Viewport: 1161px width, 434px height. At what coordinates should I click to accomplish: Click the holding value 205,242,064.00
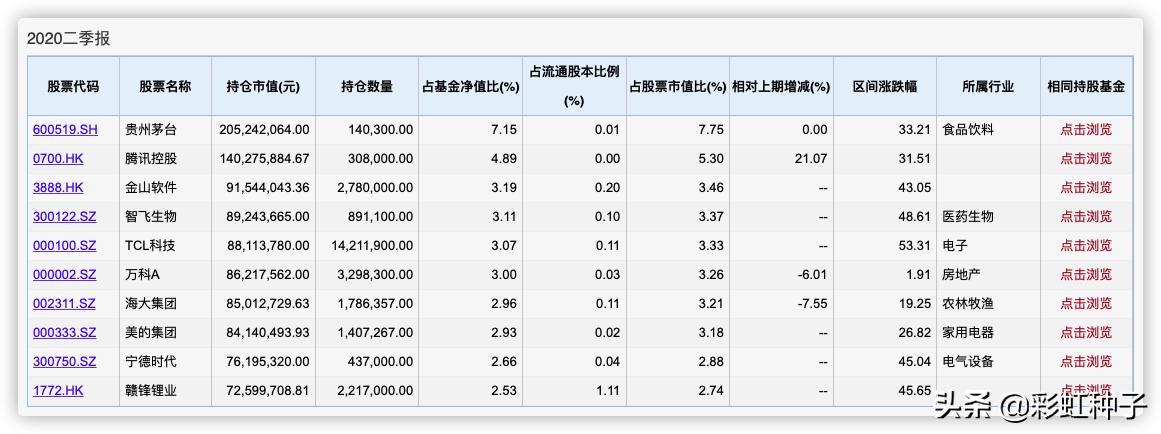tap(264, 130)
